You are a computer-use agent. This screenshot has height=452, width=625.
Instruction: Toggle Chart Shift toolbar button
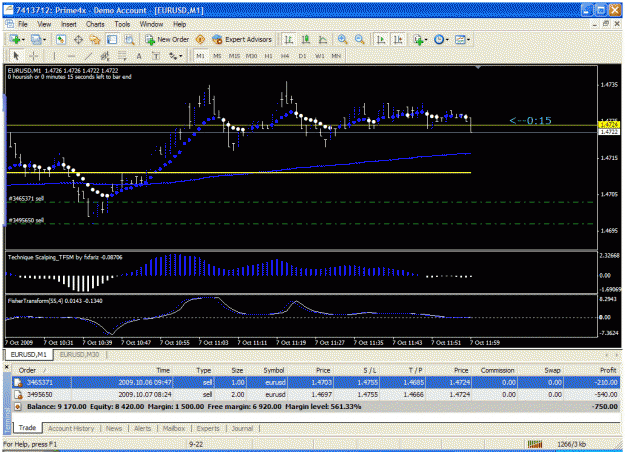click(x=398, y=39)
